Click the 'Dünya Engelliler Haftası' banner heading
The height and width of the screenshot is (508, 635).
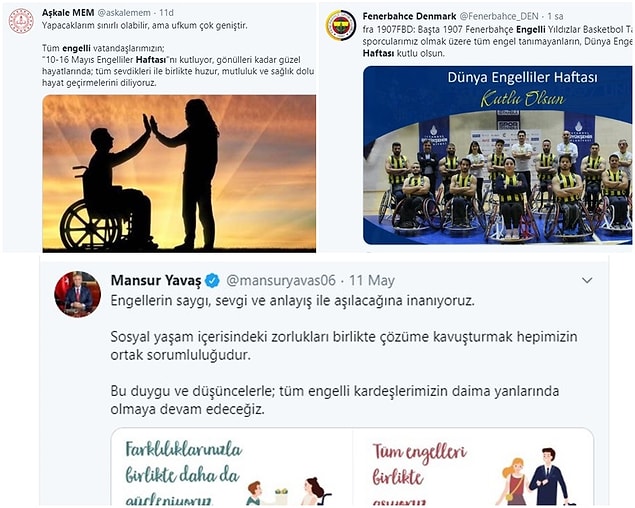[x=522, y=77]
